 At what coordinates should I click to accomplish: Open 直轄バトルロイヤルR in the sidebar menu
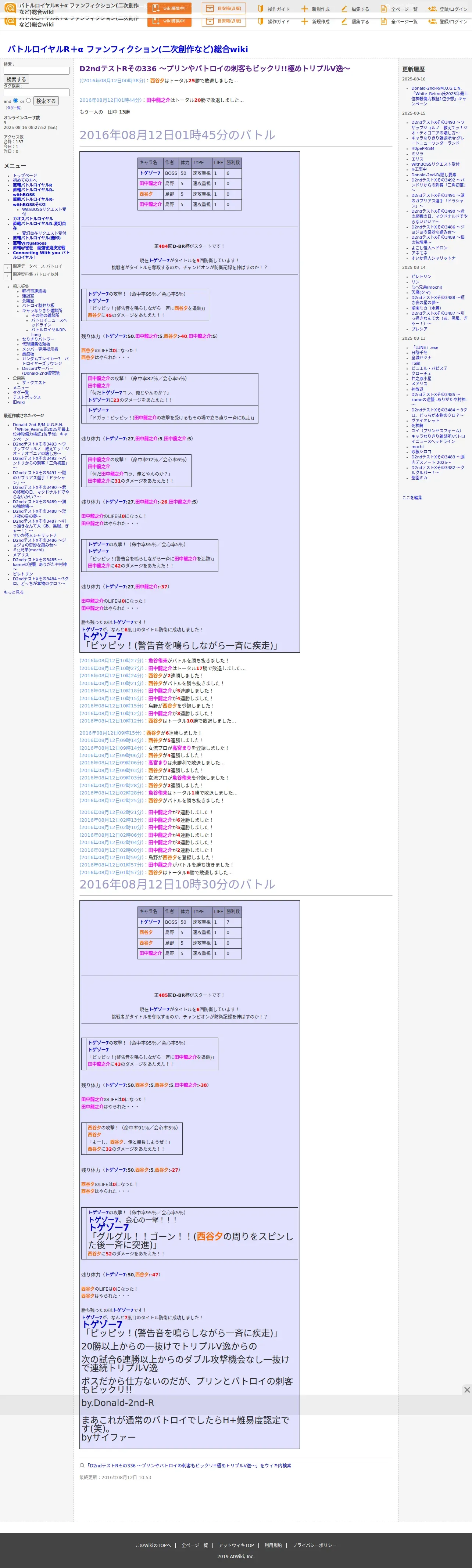pyautogui.click(x=32, y=185)
